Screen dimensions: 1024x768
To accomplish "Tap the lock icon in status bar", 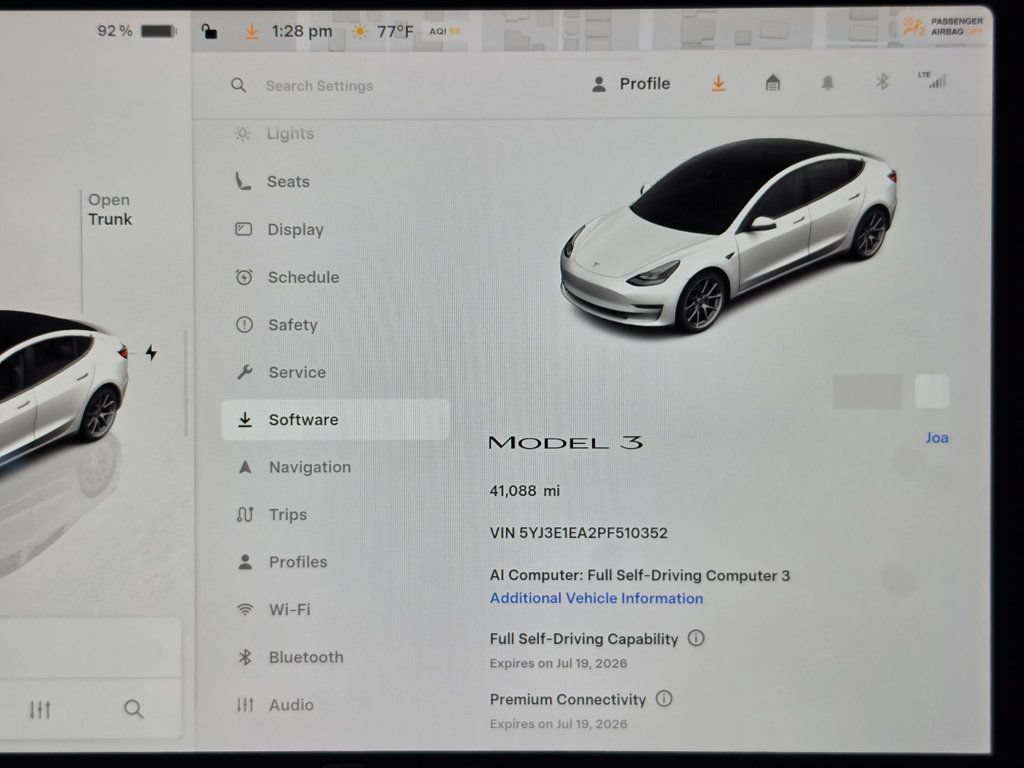I will click(x=209, y=31).
